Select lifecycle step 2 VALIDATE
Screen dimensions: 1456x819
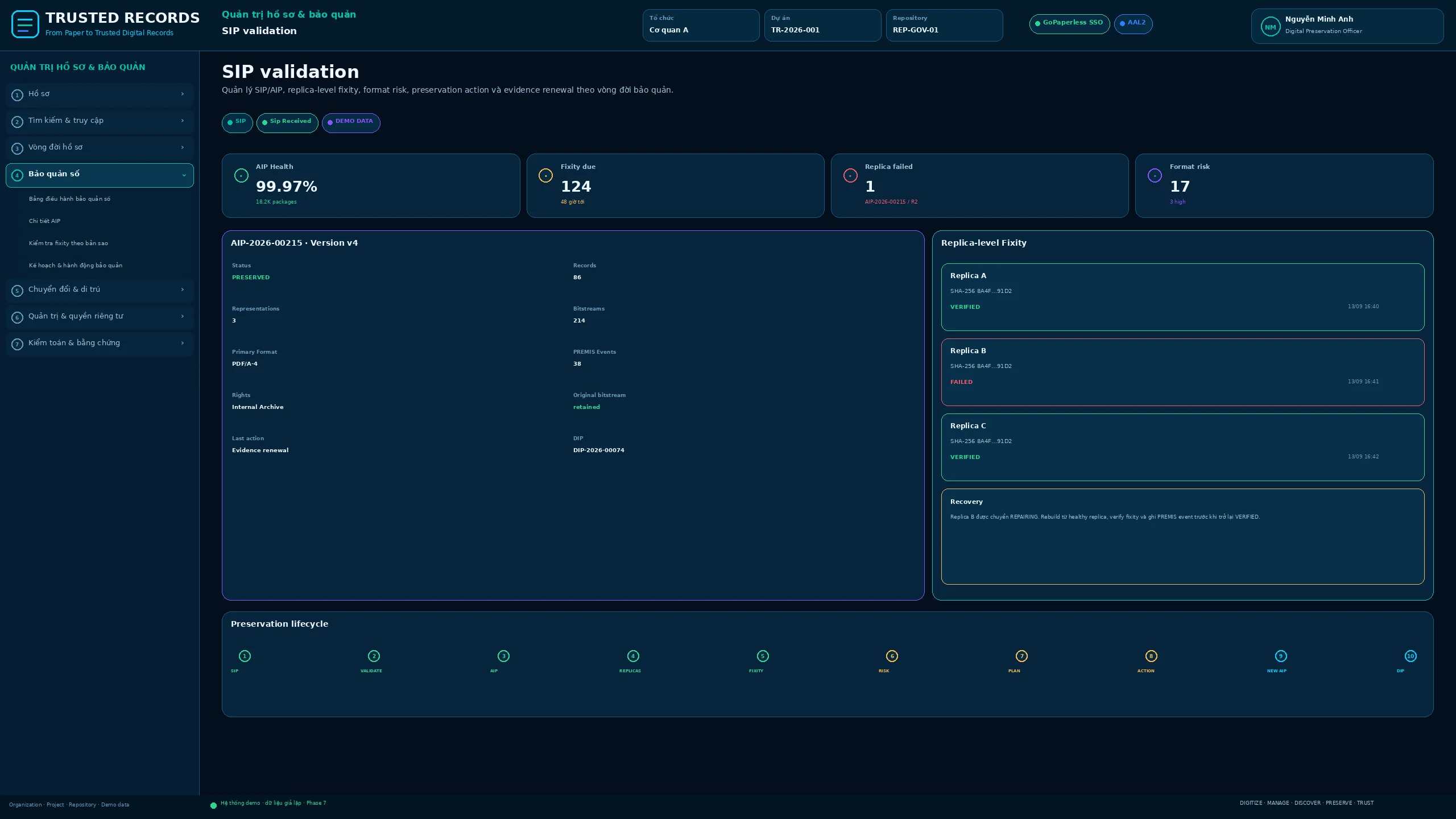374,656
